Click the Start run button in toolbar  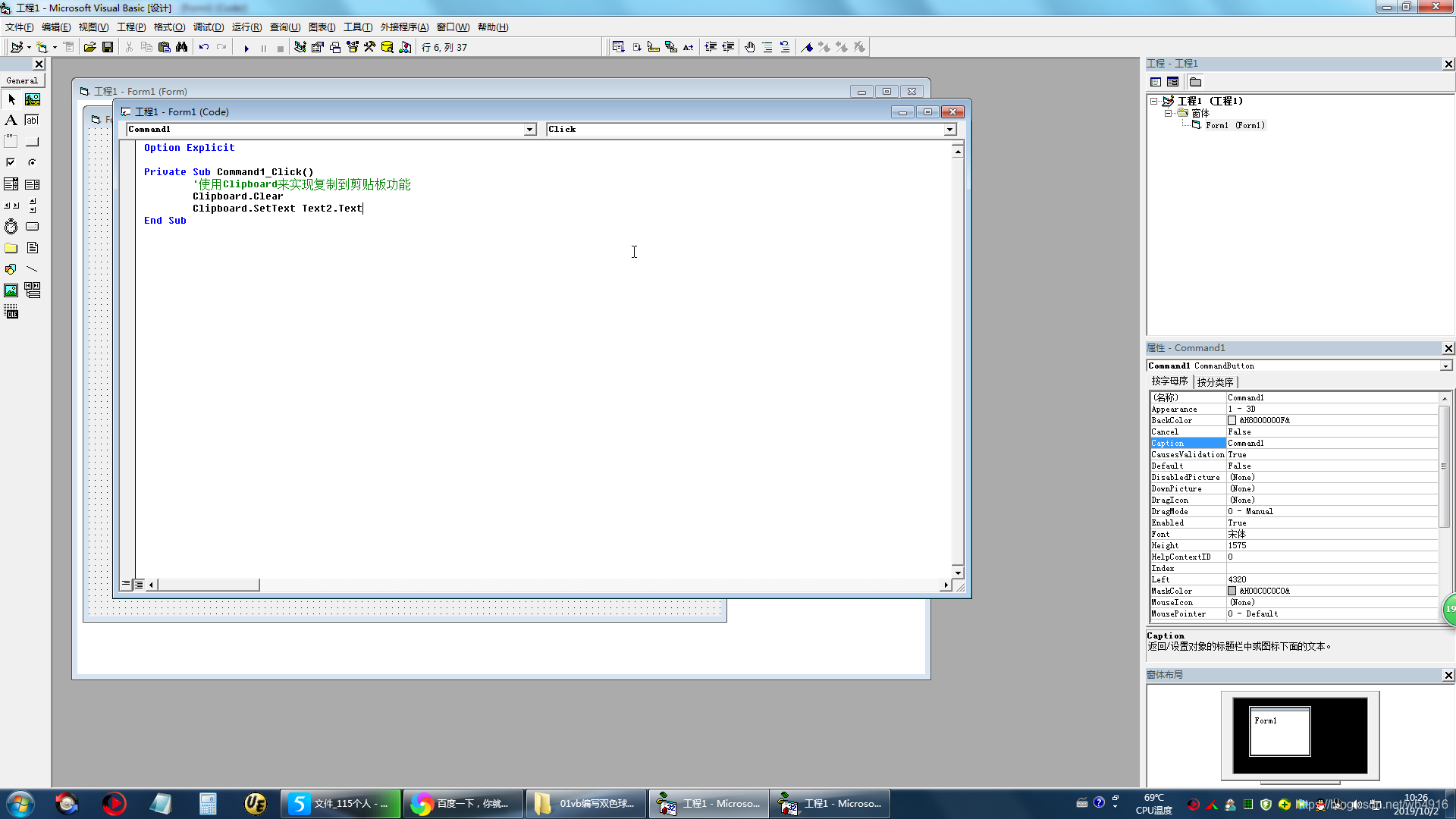click(x=246, y=48)
